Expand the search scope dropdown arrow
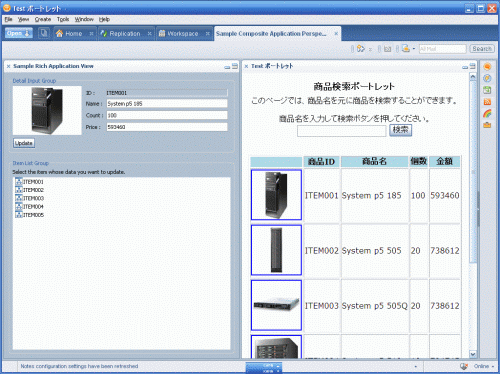The height and width of the screenshot is (374, 500). point(414,49)
